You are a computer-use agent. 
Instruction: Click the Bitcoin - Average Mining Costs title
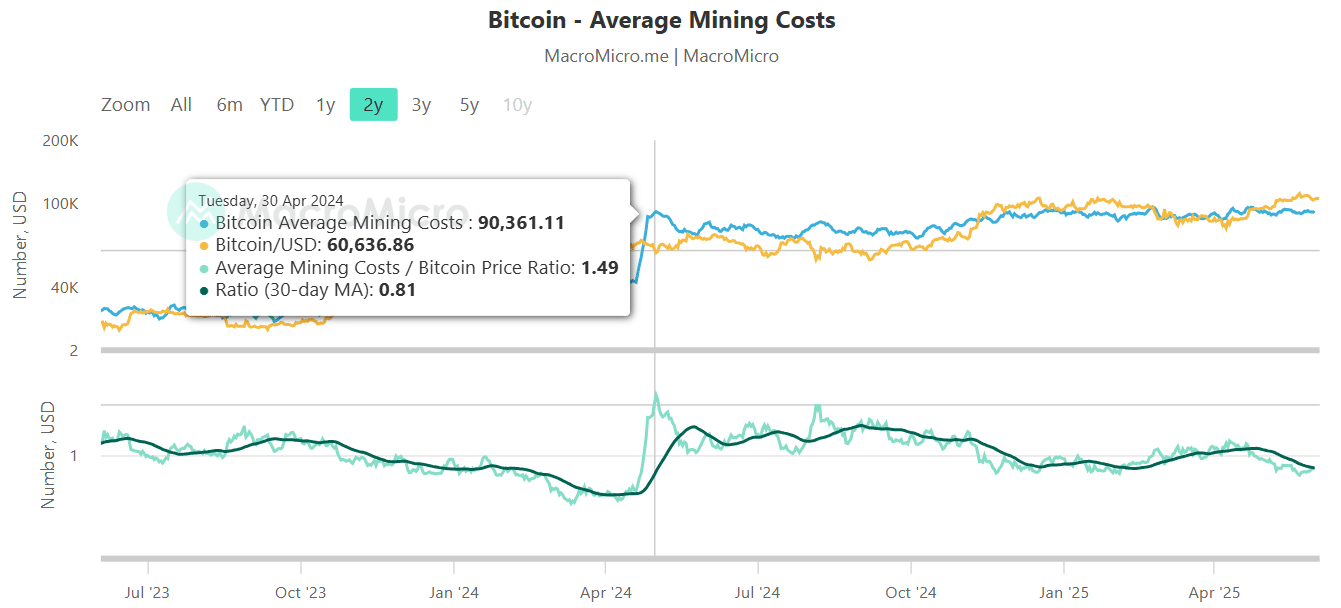coord(661,20)
